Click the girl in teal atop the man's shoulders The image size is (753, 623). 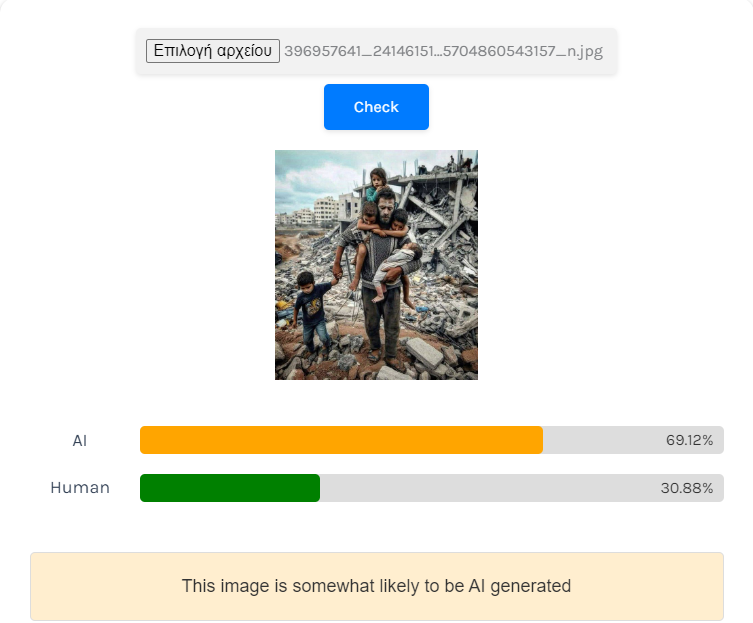(376, 185)
